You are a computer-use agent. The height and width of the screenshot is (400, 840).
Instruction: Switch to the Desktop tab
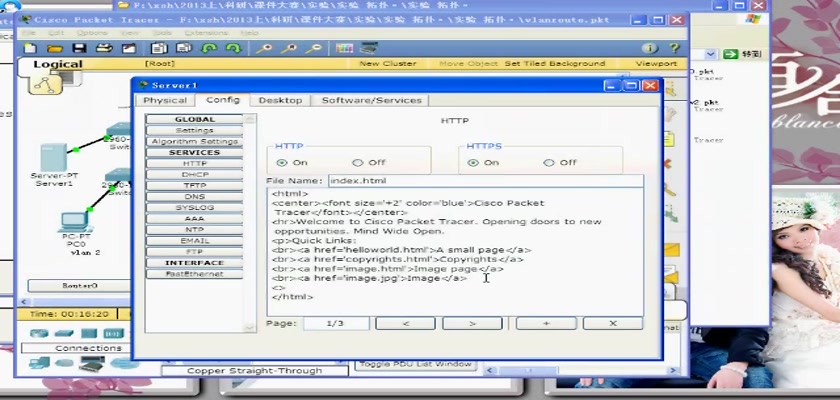click(x=280, y=100)
